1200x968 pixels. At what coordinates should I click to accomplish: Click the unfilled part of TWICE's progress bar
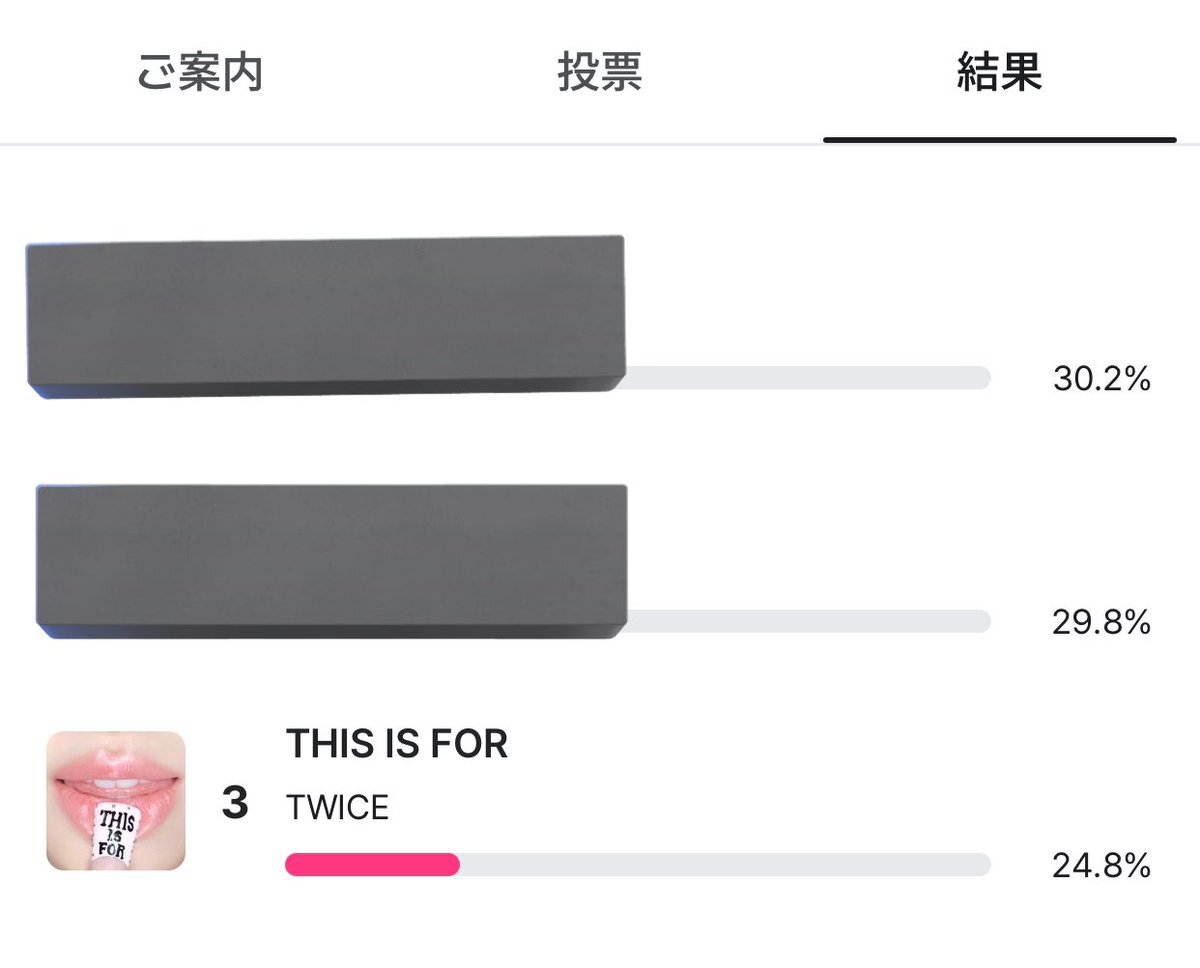pos(725,865)
